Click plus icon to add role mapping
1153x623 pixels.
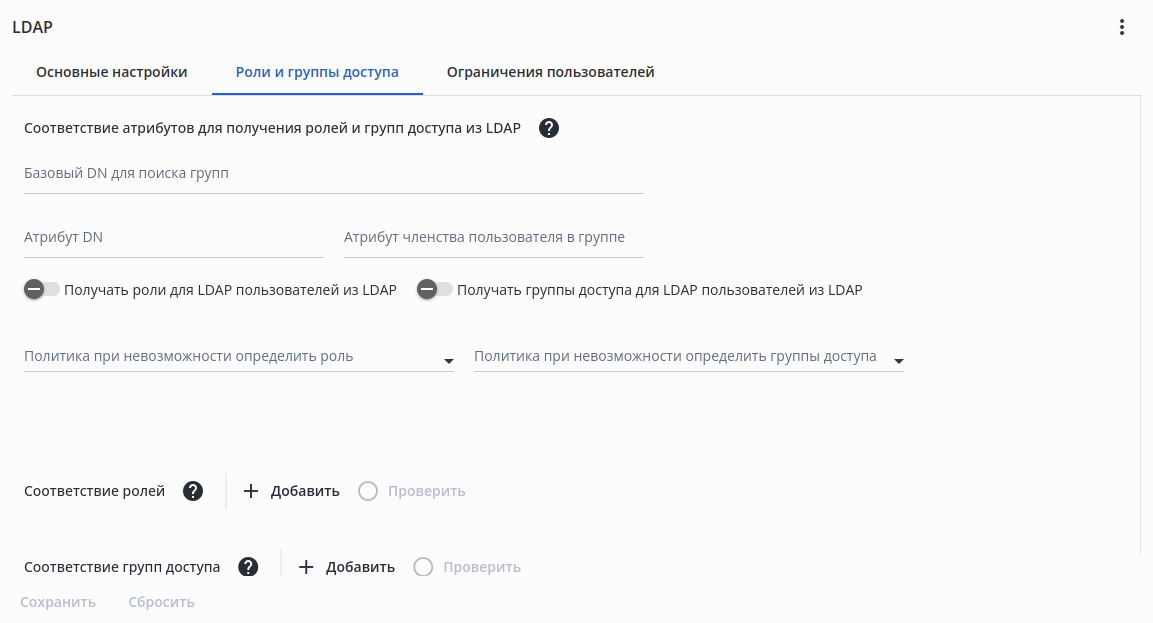pyautogui.click(x=251, y=491)
